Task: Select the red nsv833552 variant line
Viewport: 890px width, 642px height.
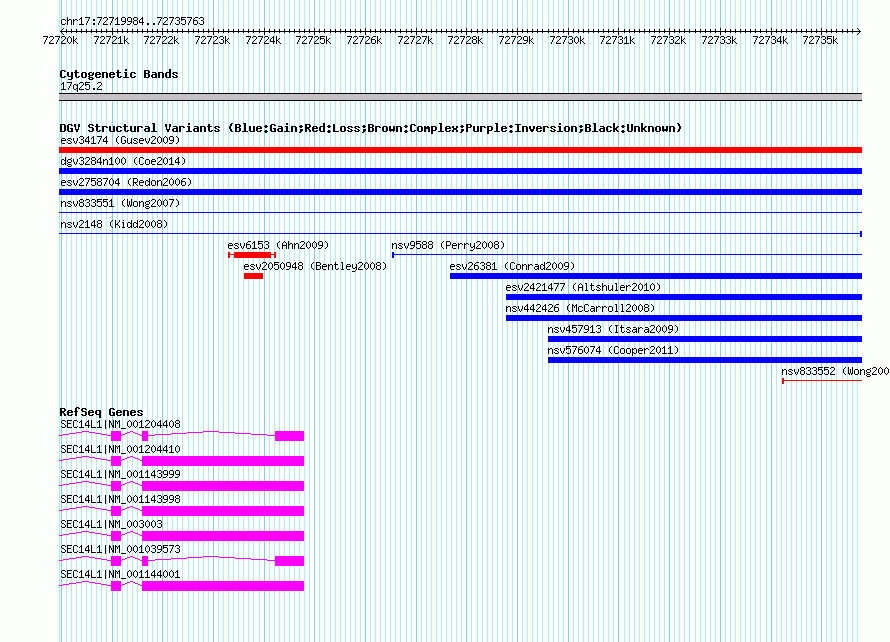Action: [822, 381]
